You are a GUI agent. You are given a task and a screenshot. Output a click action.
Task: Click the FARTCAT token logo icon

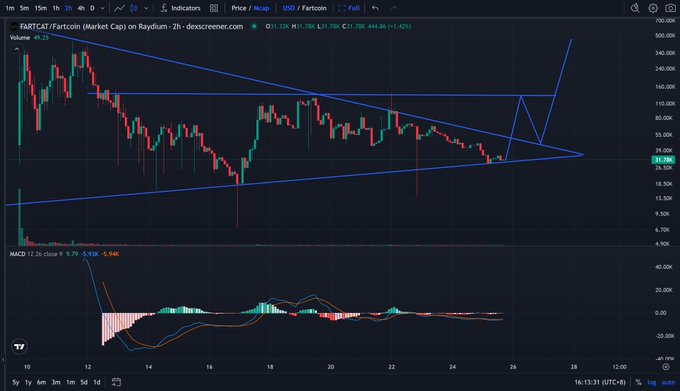(x=14, y=26)
